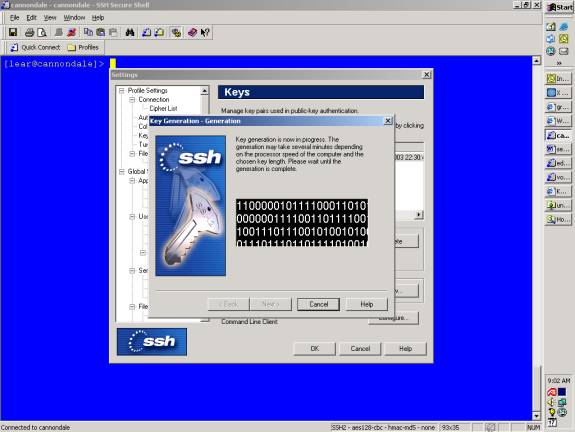Collapse the Global Settings tree node
The height and width of the screenshot is (432, 575).
[x=122, y=172]
